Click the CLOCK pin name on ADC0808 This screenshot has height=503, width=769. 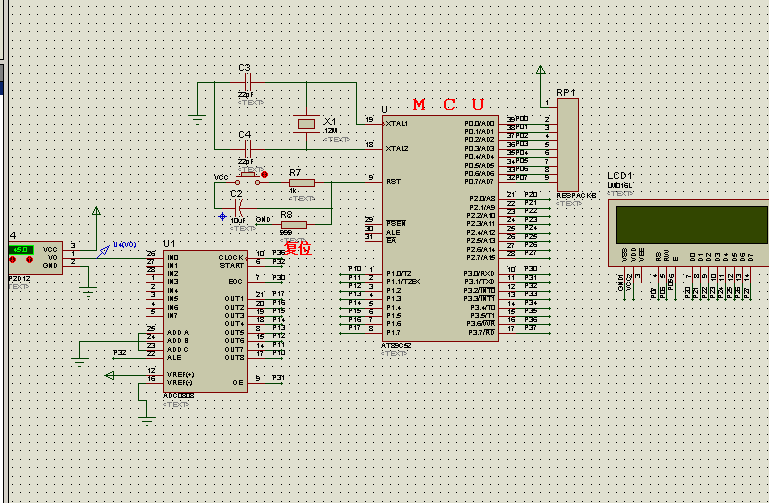[x=231, y=257]
